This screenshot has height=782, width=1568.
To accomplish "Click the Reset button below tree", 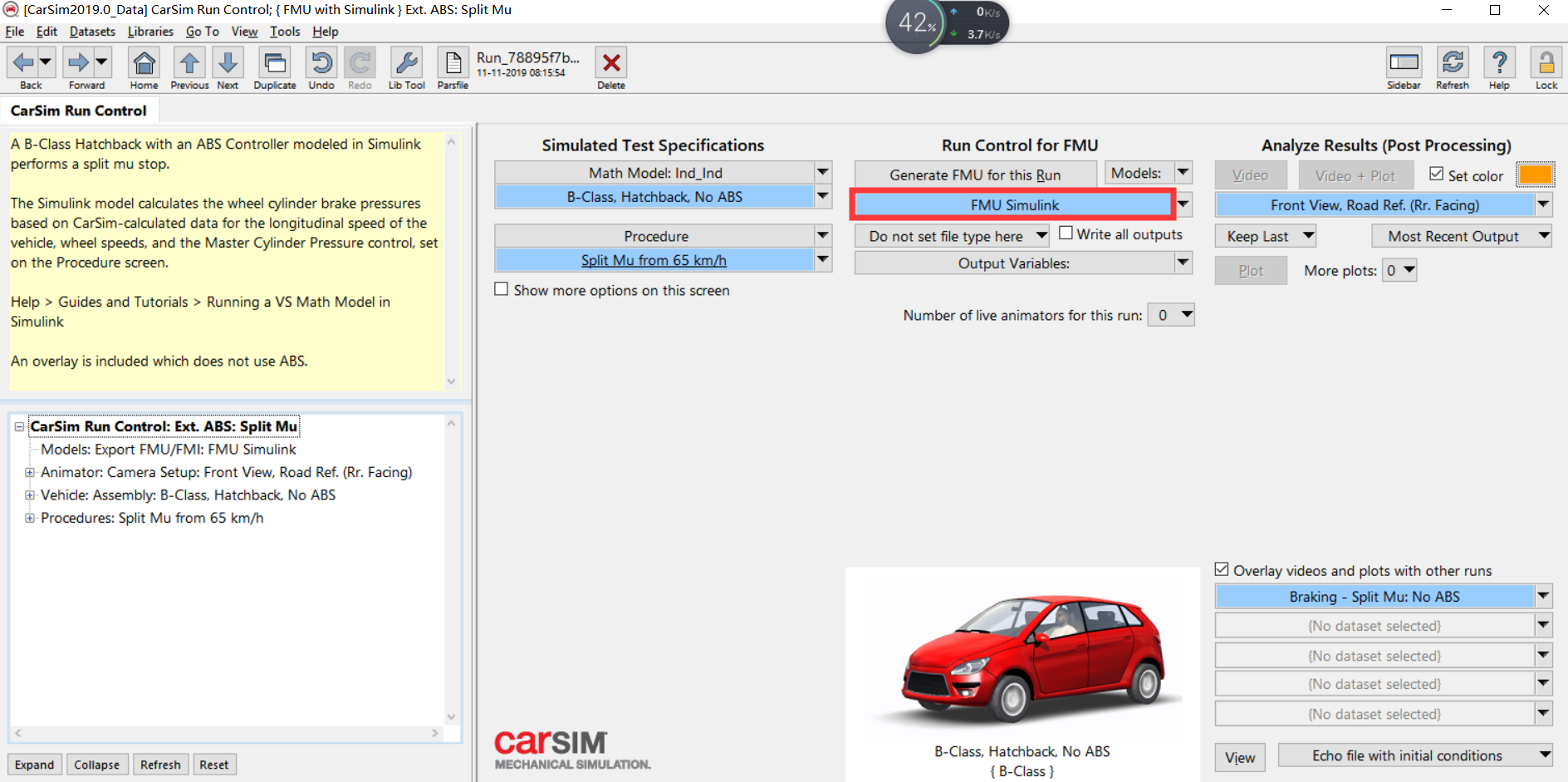I will click(214, 765).
